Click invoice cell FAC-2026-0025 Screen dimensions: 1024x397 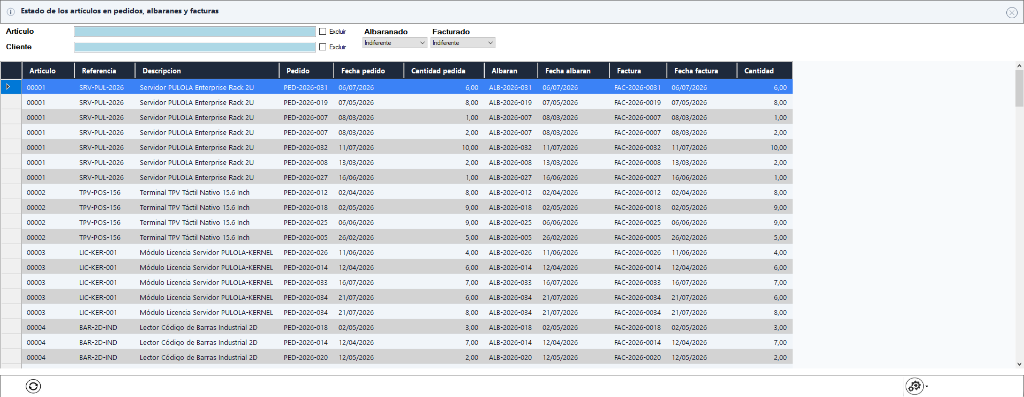(x=638, y=222)
